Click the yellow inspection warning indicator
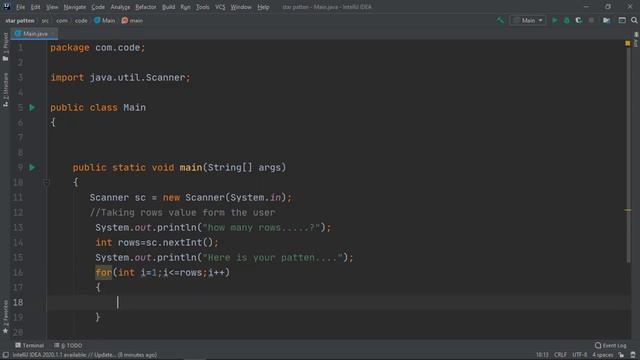Image resolution: width=640 pixels, height=360 pixels. coord(628,43)
